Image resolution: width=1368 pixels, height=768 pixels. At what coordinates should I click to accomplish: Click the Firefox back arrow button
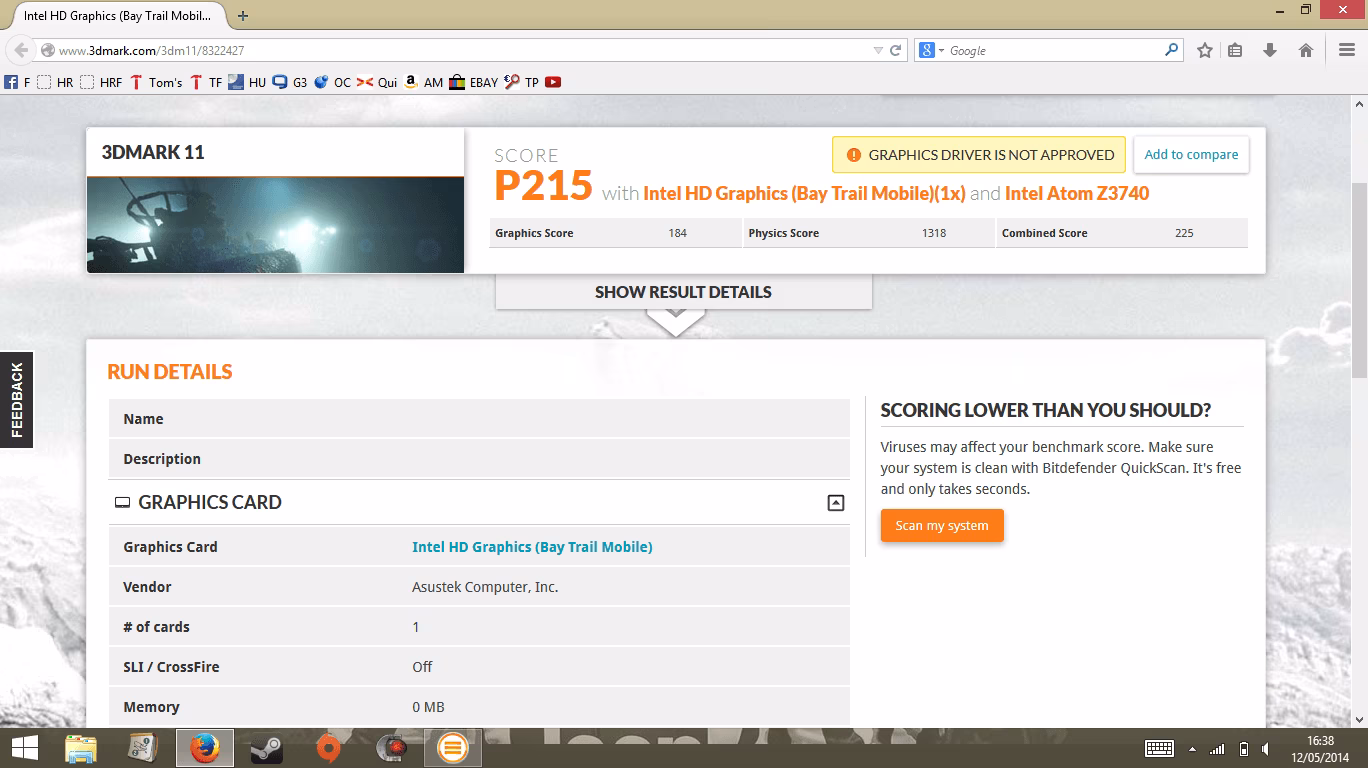(20, 50)
